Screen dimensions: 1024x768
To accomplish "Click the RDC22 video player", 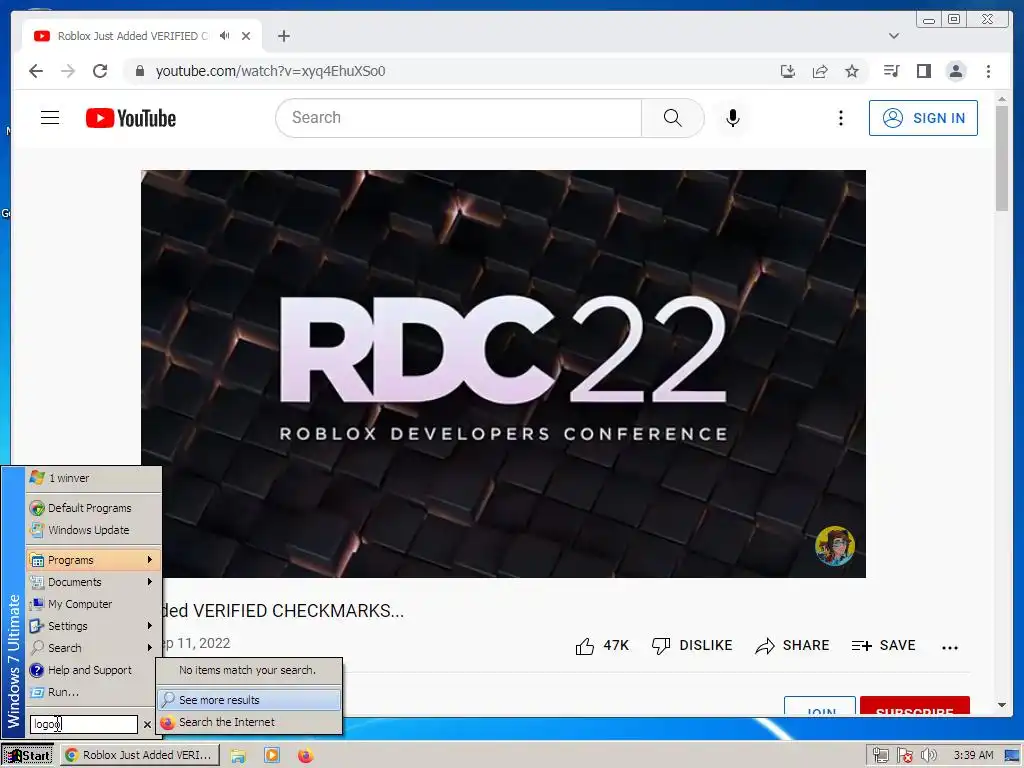I will [x=504, y=374].
